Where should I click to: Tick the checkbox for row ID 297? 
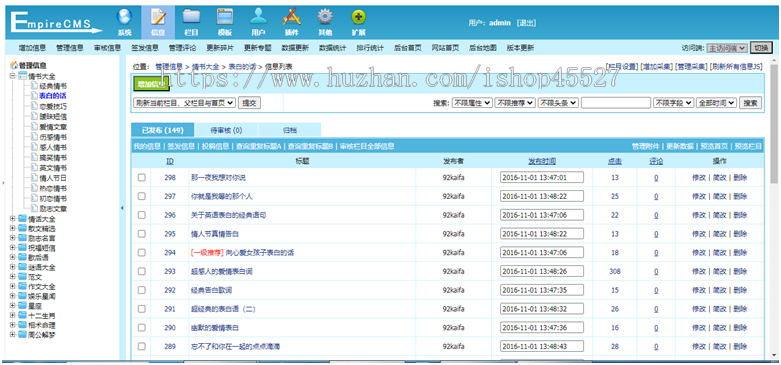pyautogui.click(x=141, y=196)
